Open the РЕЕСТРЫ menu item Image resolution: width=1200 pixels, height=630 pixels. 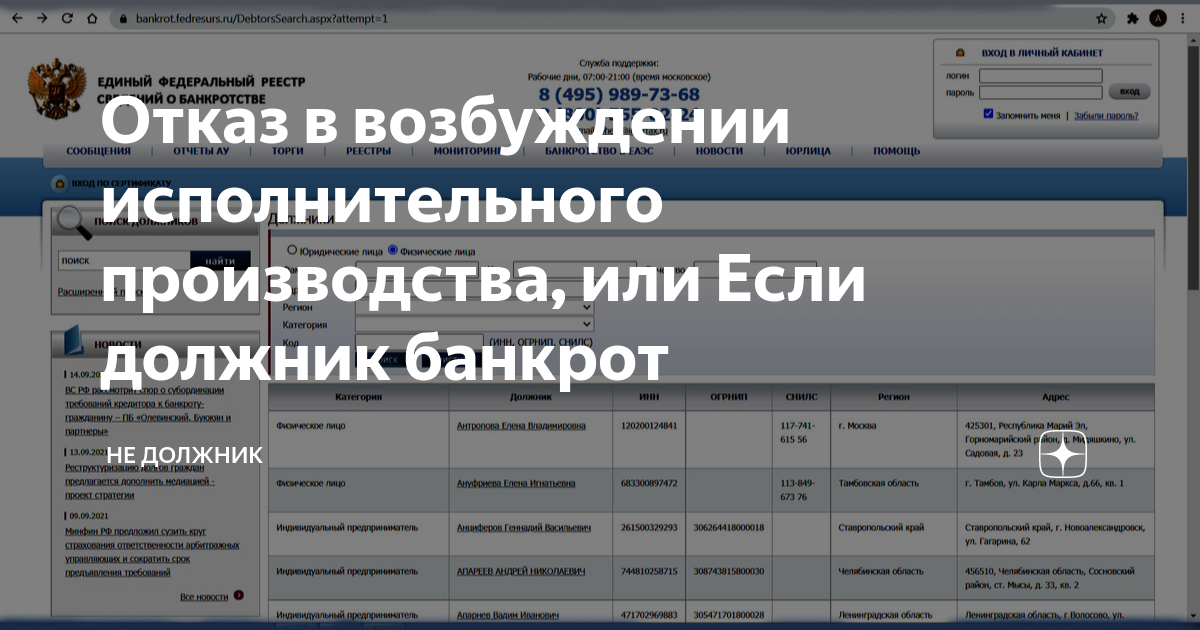click(368, 151)
